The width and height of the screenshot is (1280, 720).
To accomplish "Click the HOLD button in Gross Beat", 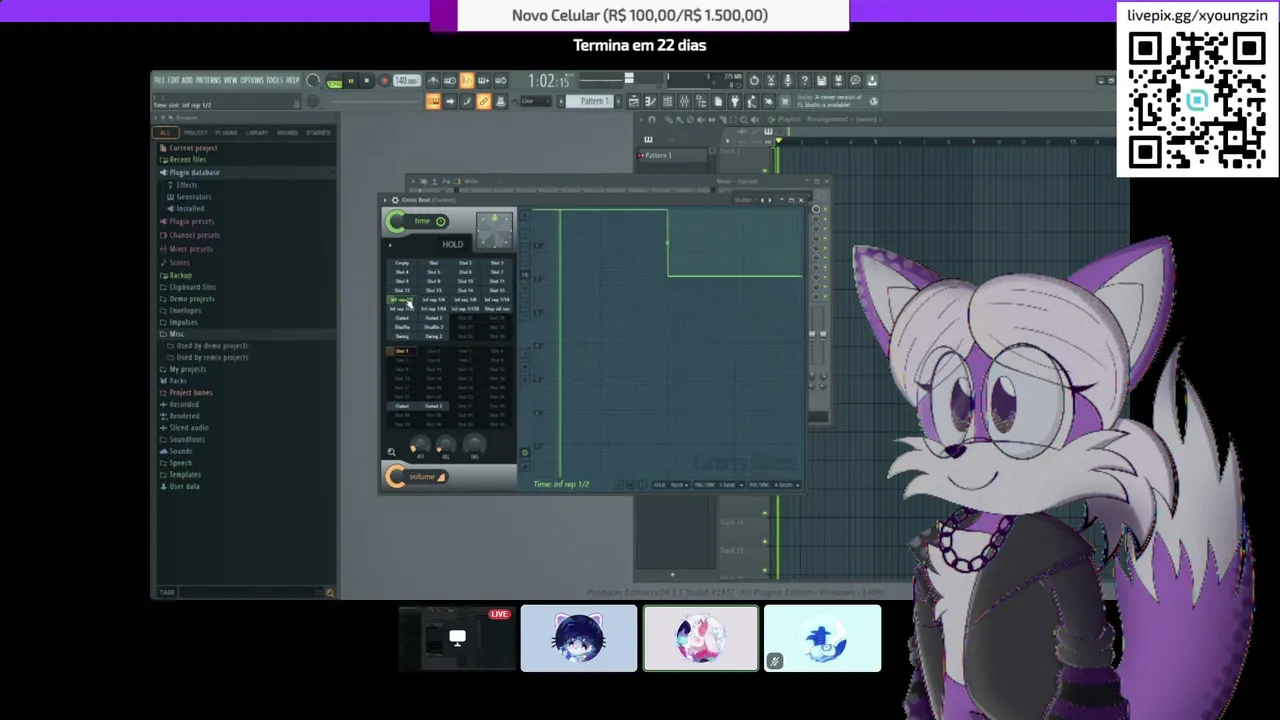I will pos(453,244).
